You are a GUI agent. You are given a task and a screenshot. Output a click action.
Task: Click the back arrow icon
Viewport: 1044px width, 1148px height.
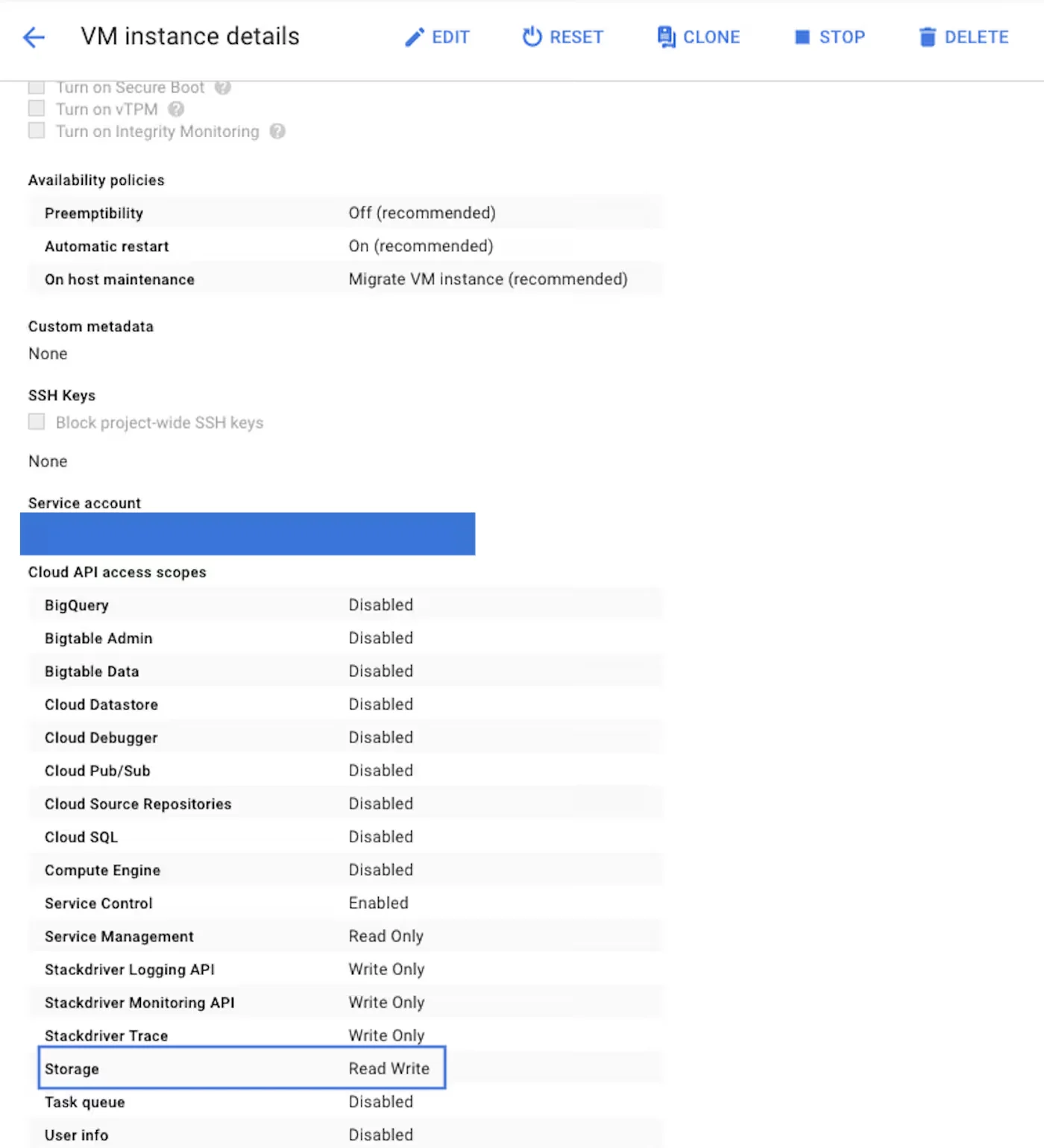coord(34,37)
